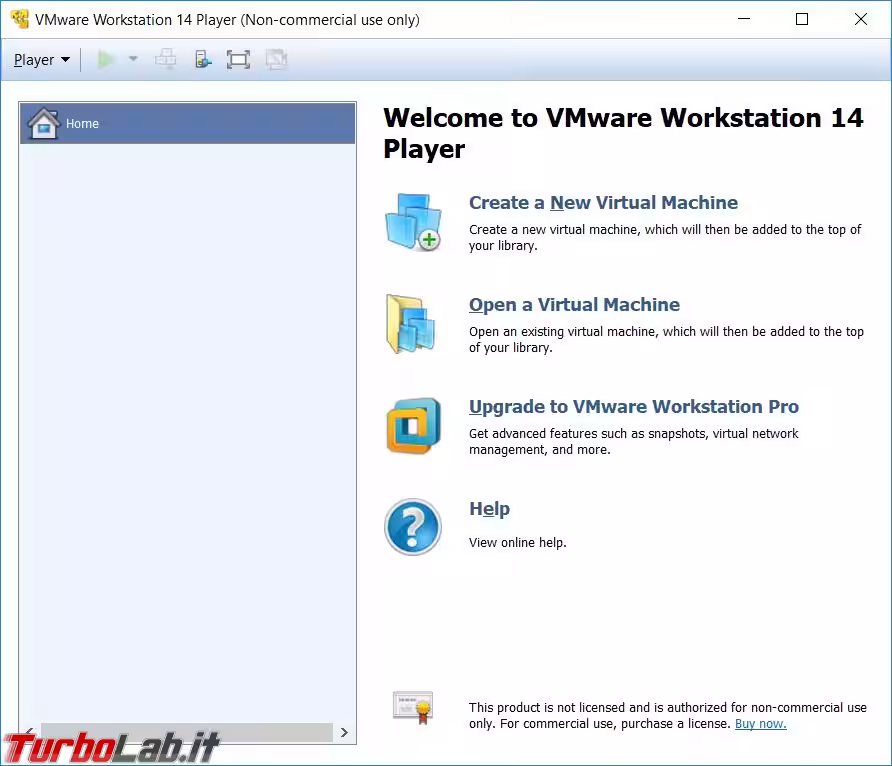Click the Open a Virtual Machine heading

click(574, 305)
